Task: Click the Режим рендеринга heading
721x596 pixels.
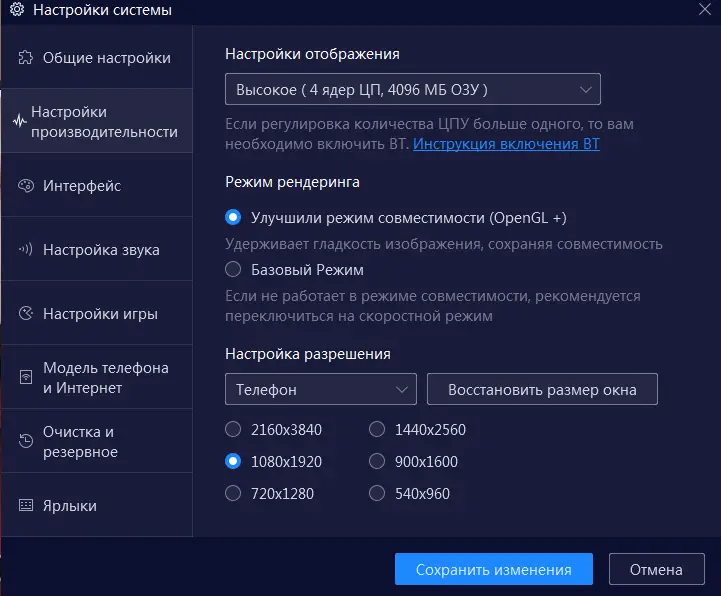Action: (x=292, y=182)
